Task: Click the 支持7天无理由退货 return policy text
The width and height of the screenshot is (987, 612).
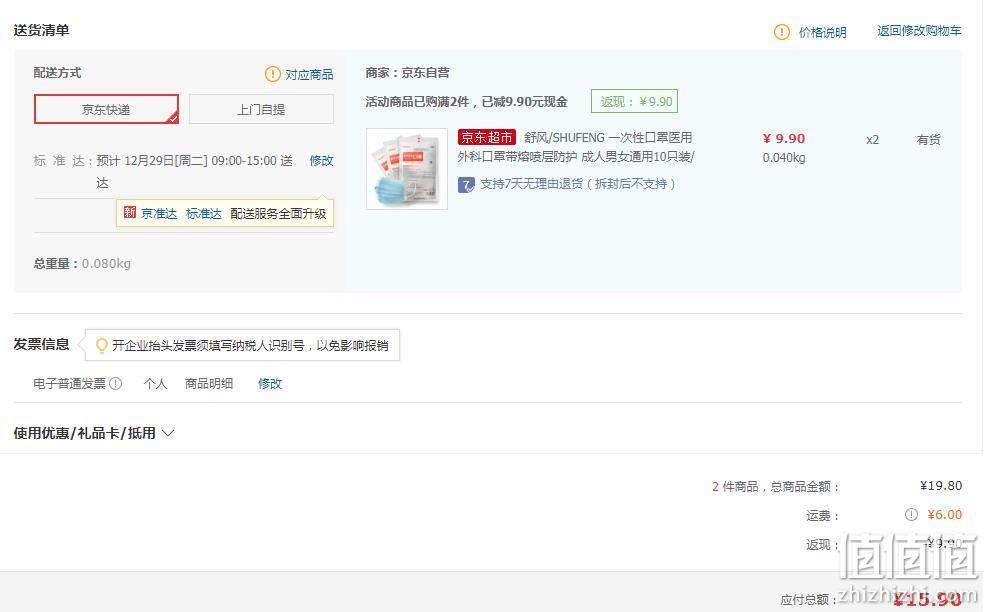Action: coord(577,184)
